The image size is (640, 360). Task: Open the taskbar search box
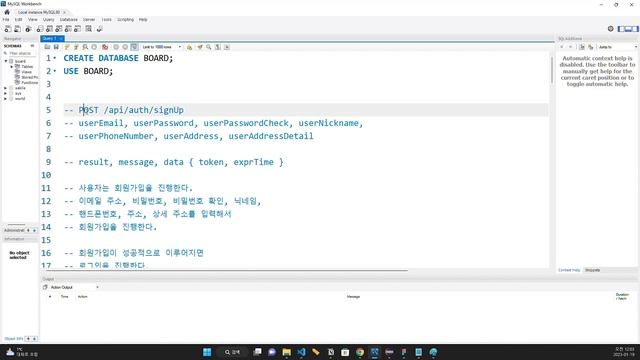tap(233, 352)
